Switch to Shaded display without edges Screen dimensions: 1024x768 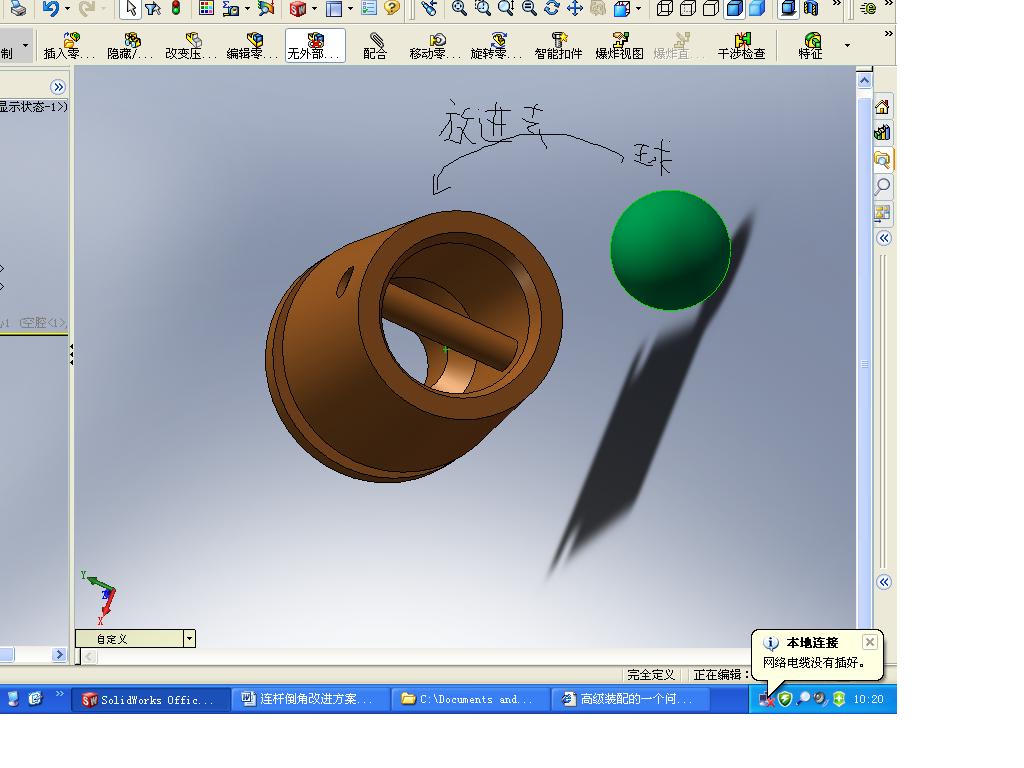point(757,8)
